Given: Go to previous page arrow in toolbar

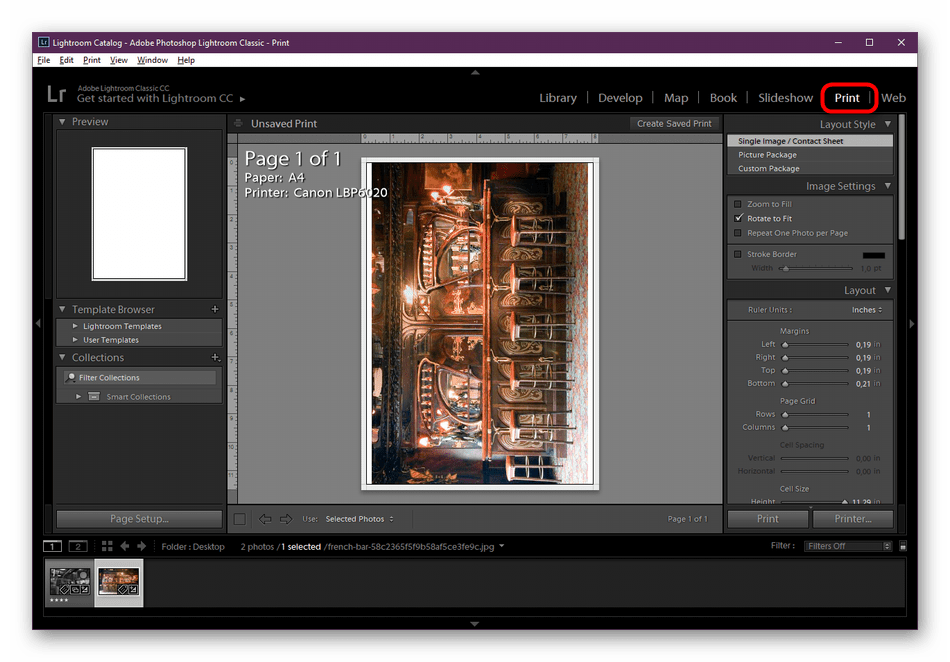Looking at the screenshot, I should click(265, 519).
